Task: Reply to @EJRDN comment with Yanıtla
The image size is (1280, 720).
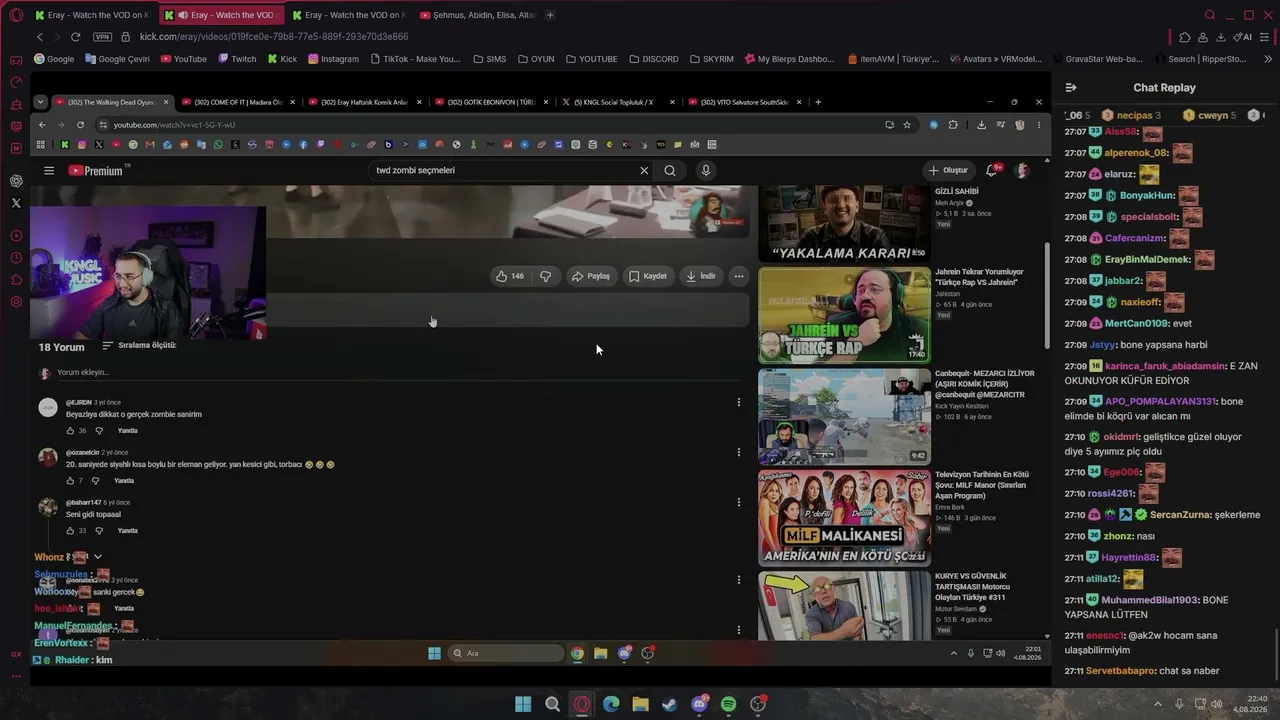Action: [x=128, y=431]
